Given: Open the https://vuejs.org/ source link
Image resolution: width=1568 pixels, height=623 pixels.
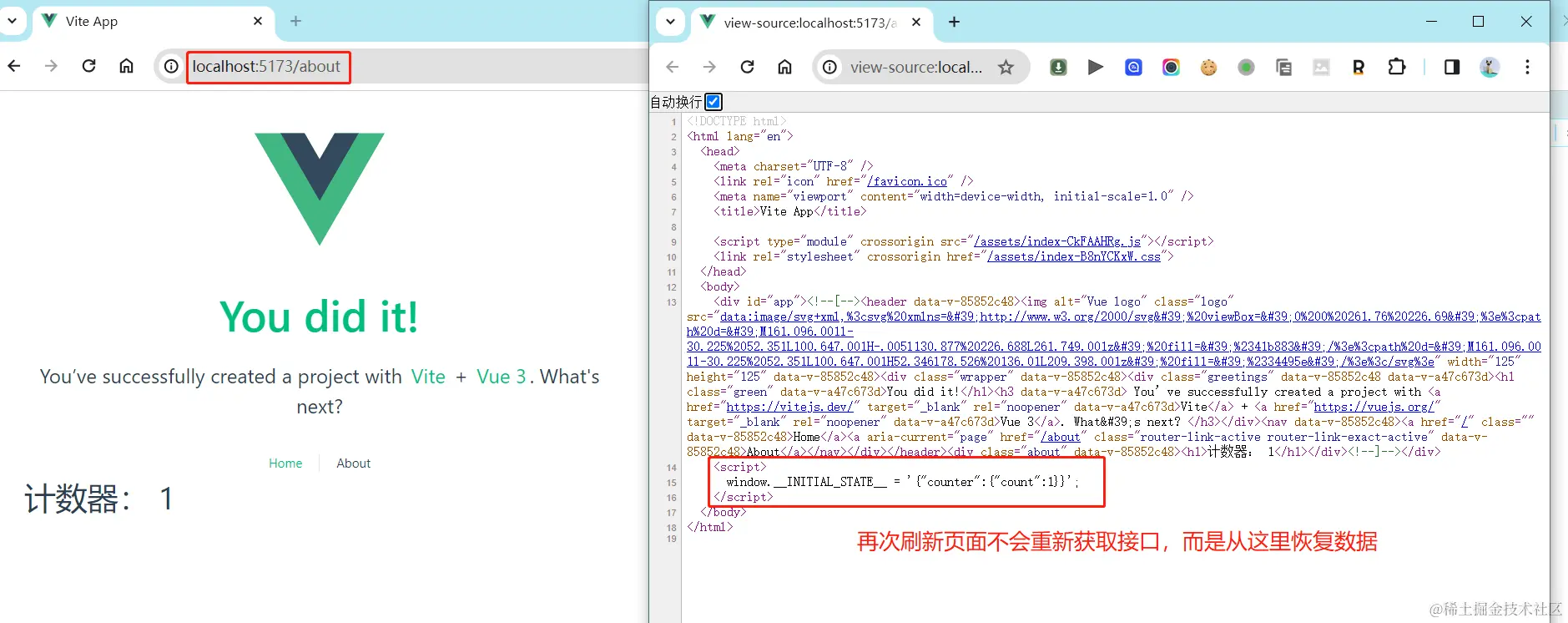Looking at the screenshot, I should tap(1374, 407).
